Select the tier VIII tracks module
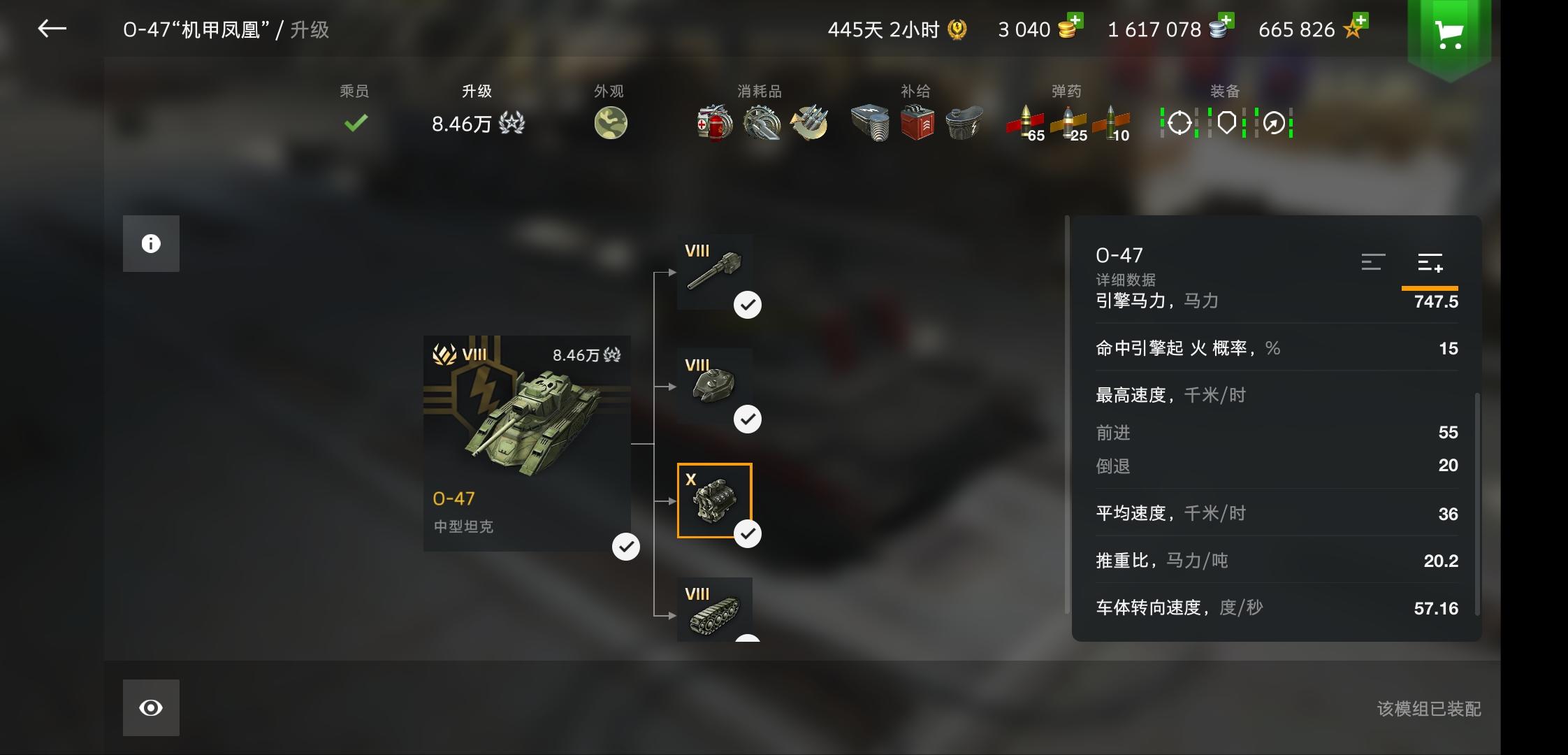This screenshot has width=1568, height=755. pyautogui.click(x=714, y=610)
